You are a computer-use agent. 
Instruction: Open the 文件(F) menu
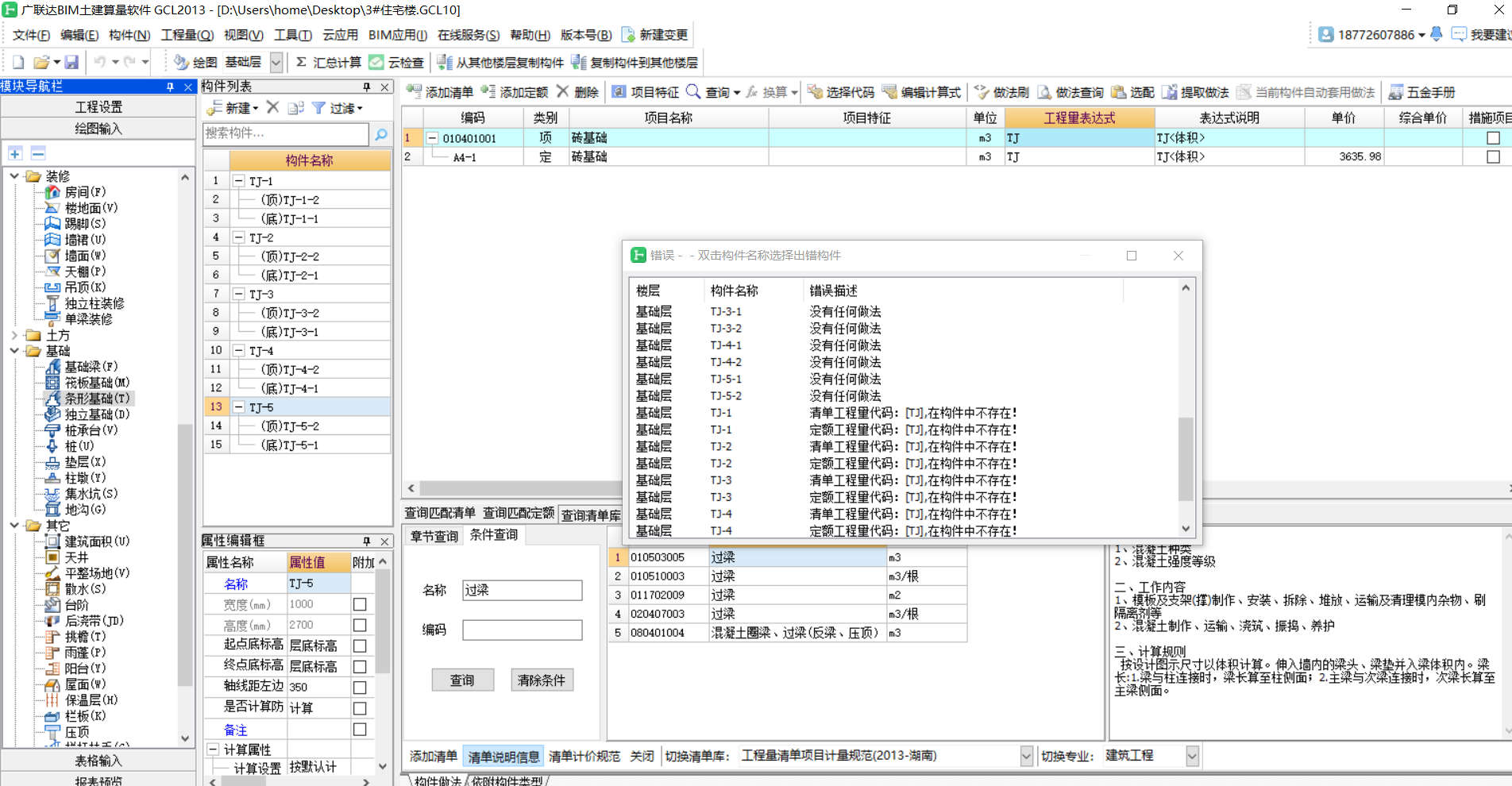coord(31,35)
